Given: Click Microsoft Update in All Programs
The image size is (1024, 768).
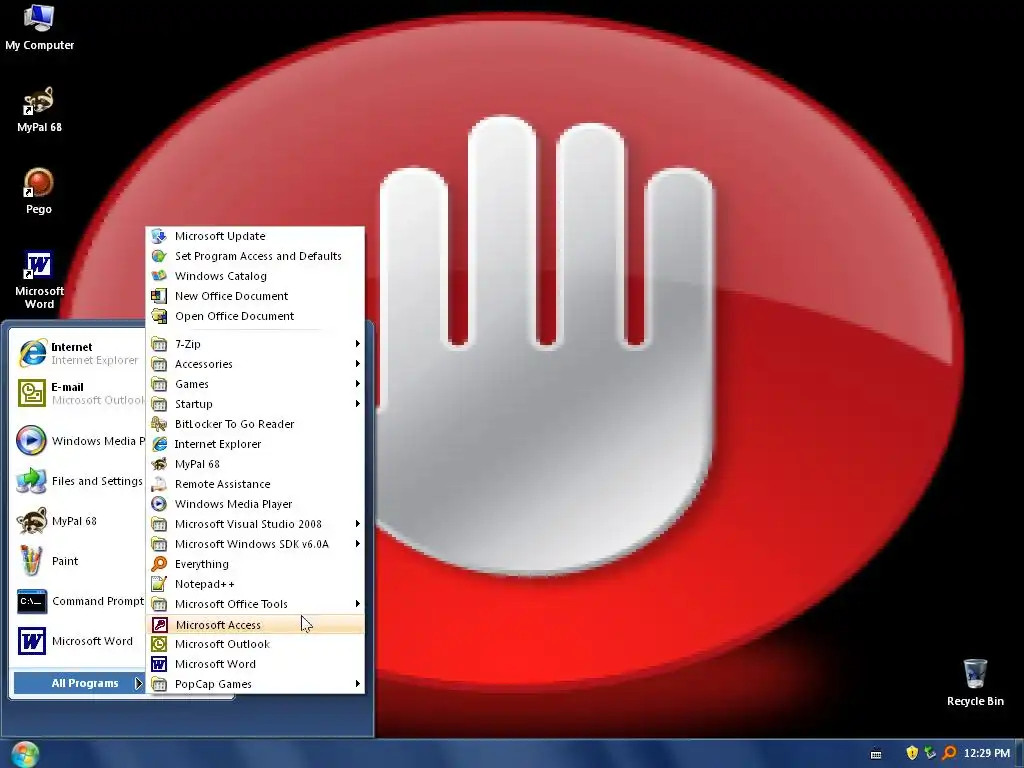Looking at the screenshot, I should tap(255, 236).
